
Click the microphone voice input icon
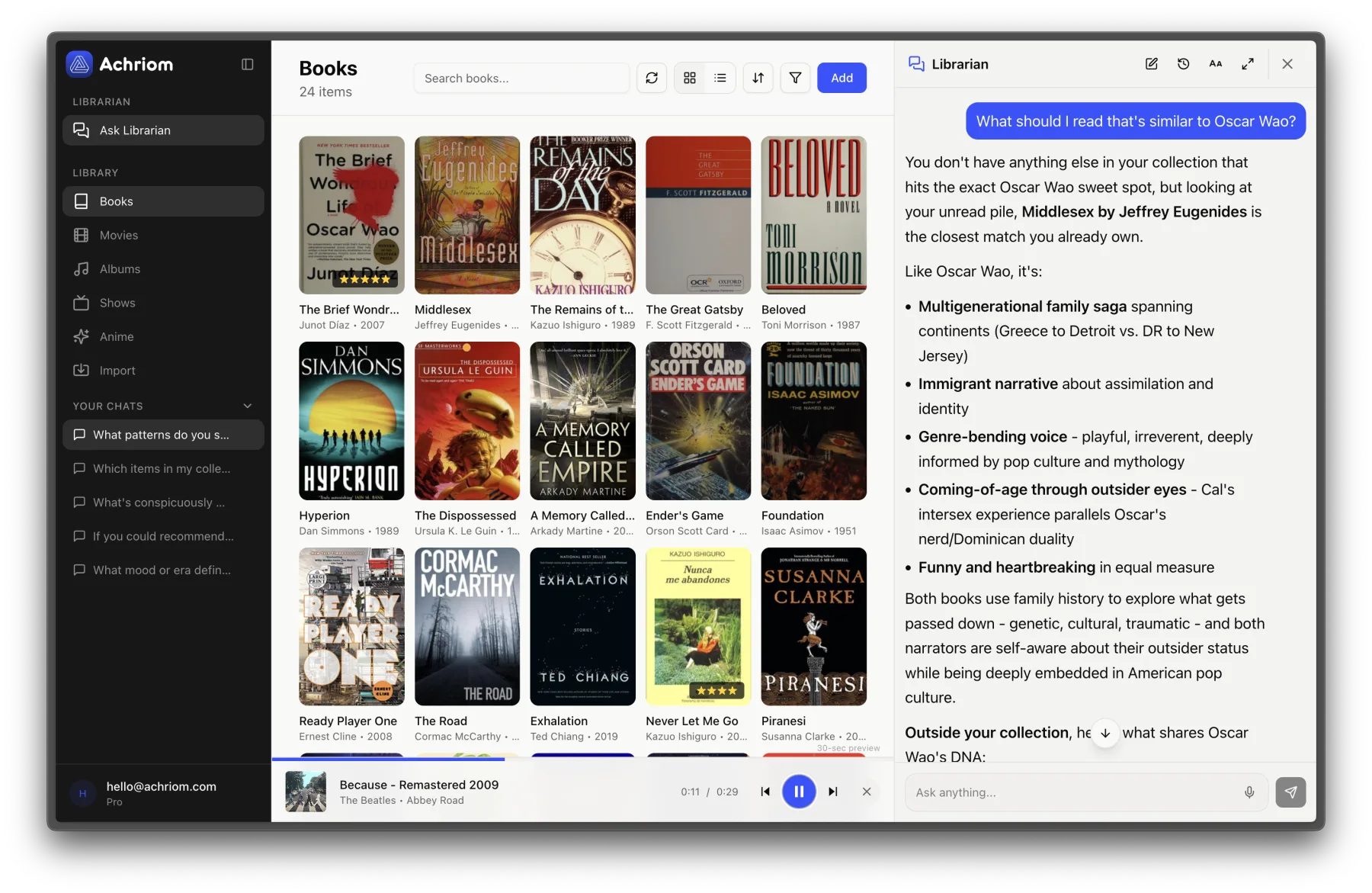tap(1249, 792)
